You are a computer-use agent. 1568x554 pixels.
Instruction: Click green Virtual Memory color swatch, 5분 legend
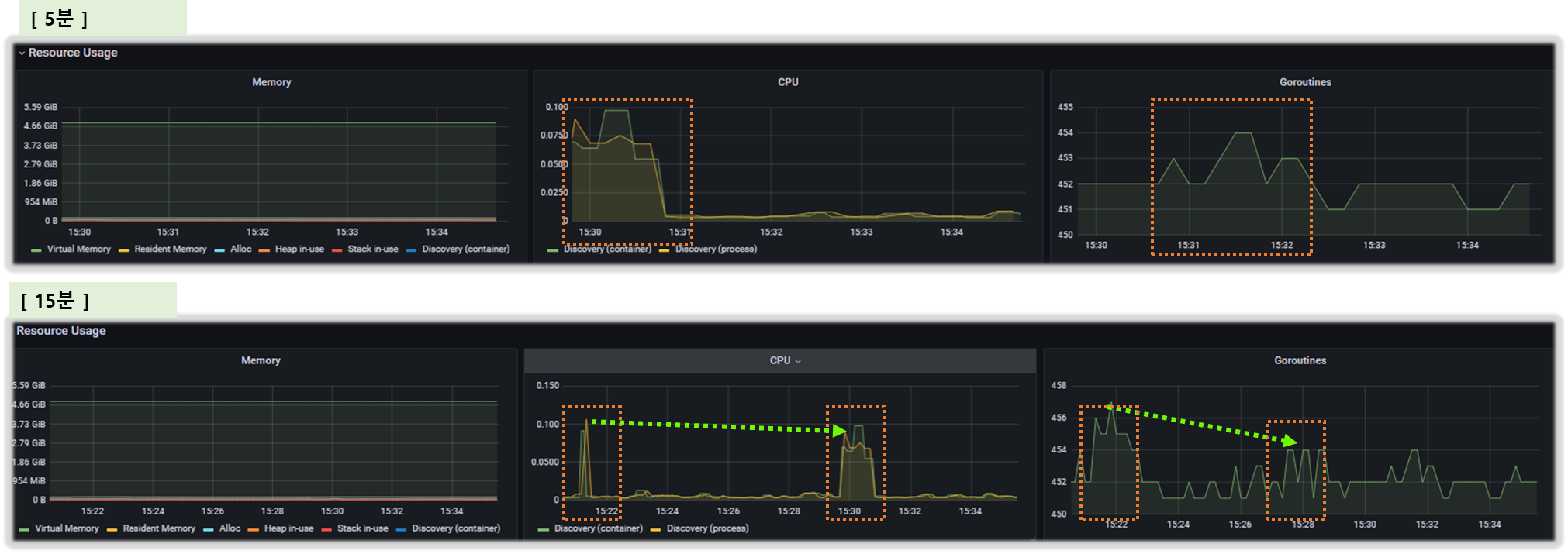point(36,250)
